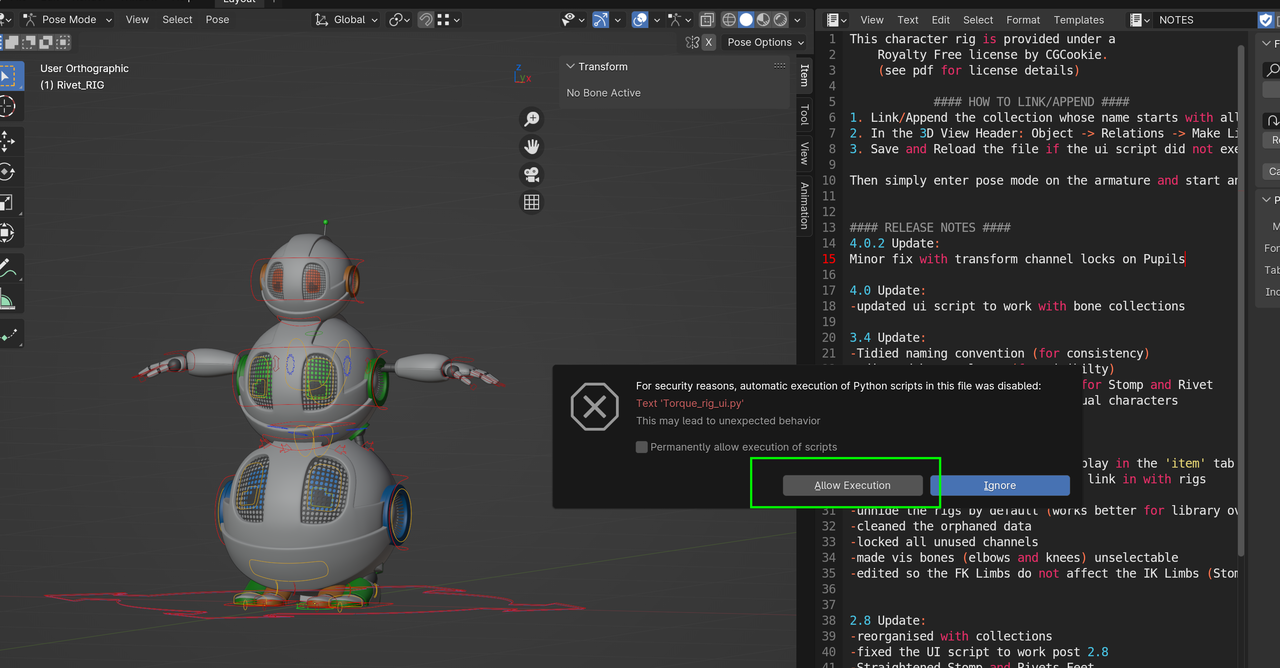Activate the Rotate tool
This screenshot has height=668, width=1280.
(7, 171)
